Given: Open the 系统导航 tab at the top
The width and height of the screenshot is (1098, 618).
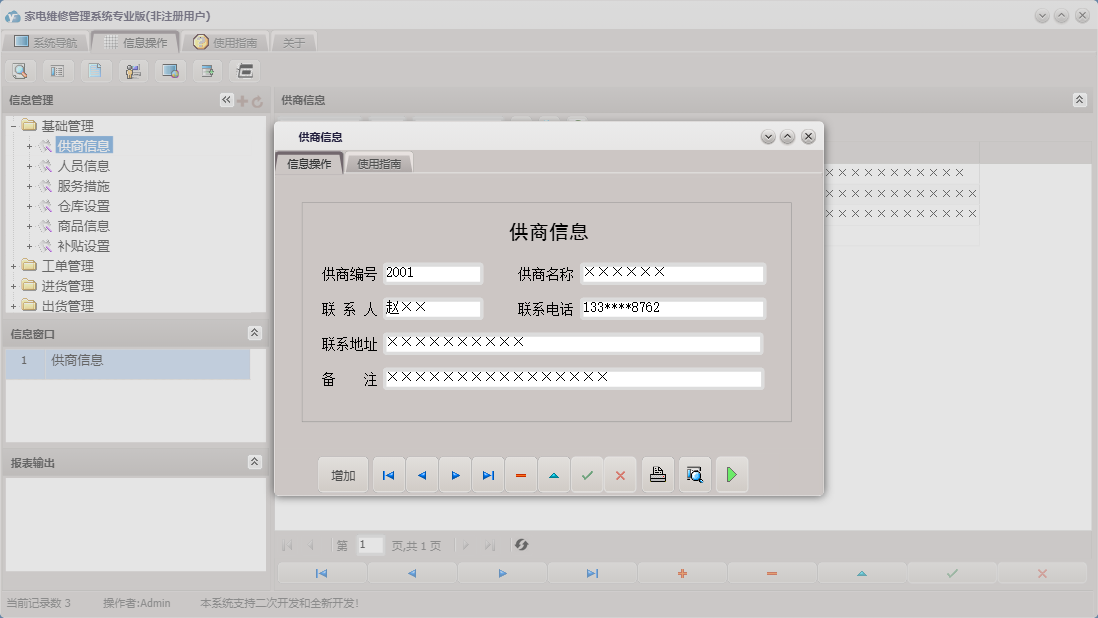Looking at the screenshot, I should pyautogui.click(x=49, y=42).
